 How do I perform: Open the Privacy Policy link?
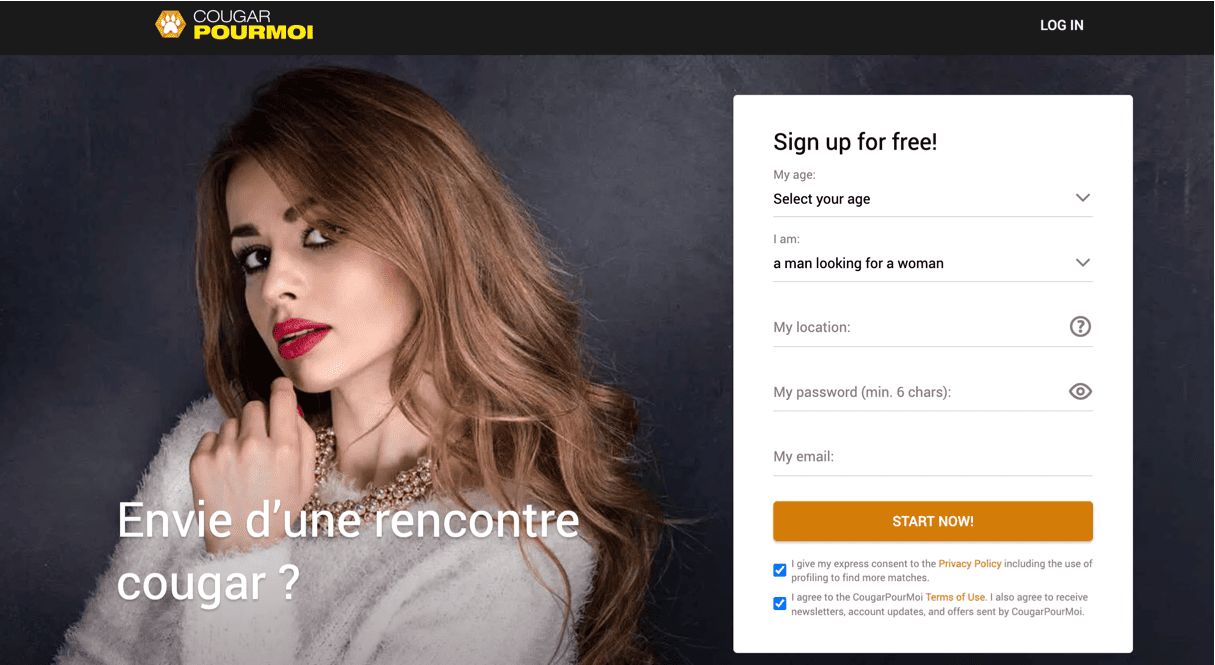coord(970,564)
